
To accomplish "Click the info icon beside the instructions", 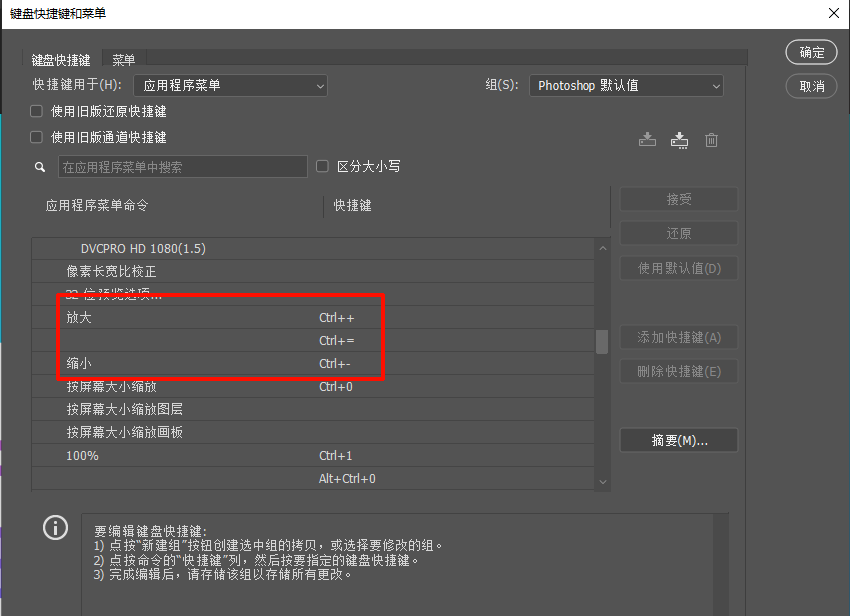I will click(55, 527).
